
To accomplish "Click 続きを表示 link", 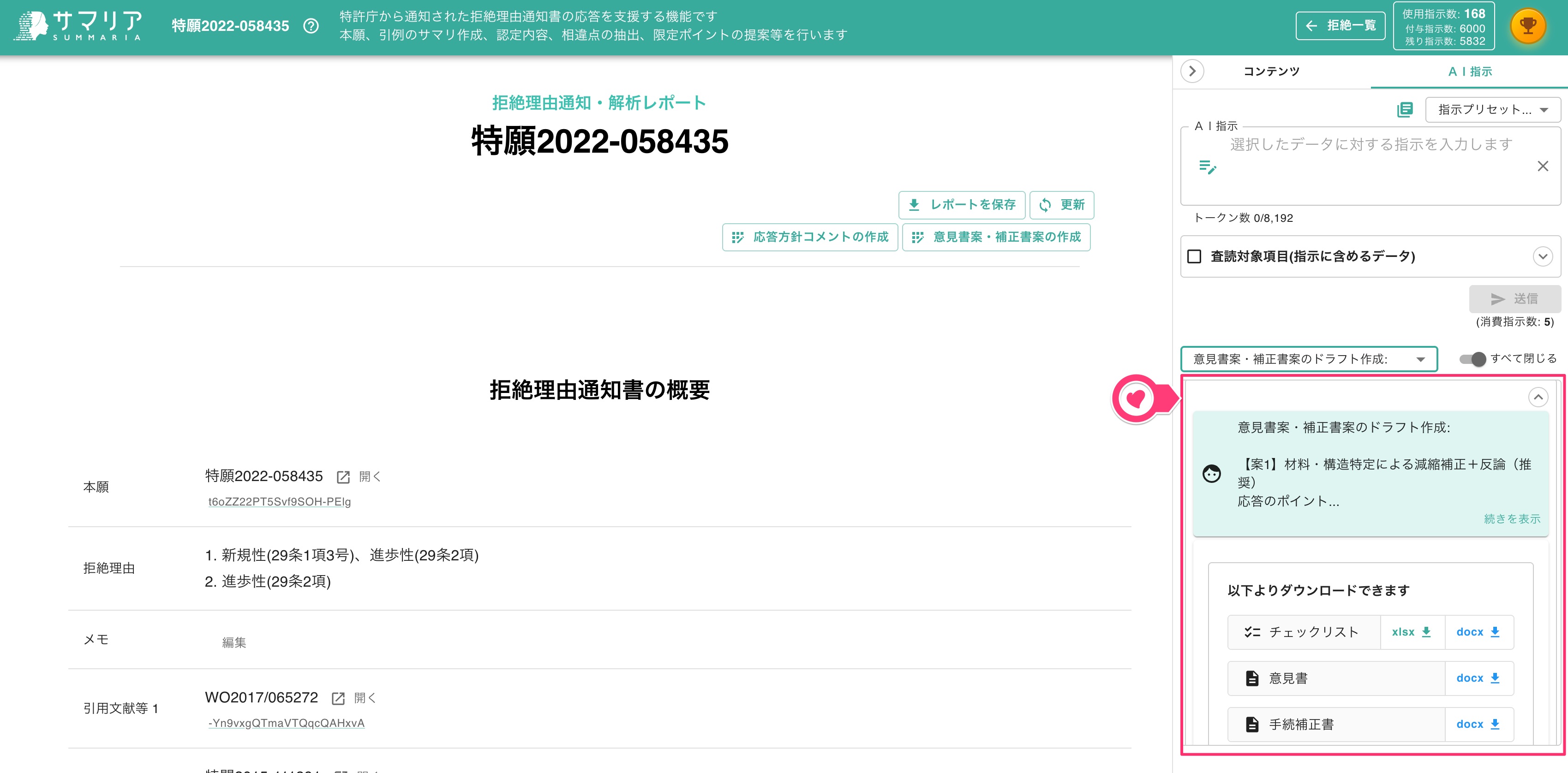I will tap(1512, 519).
